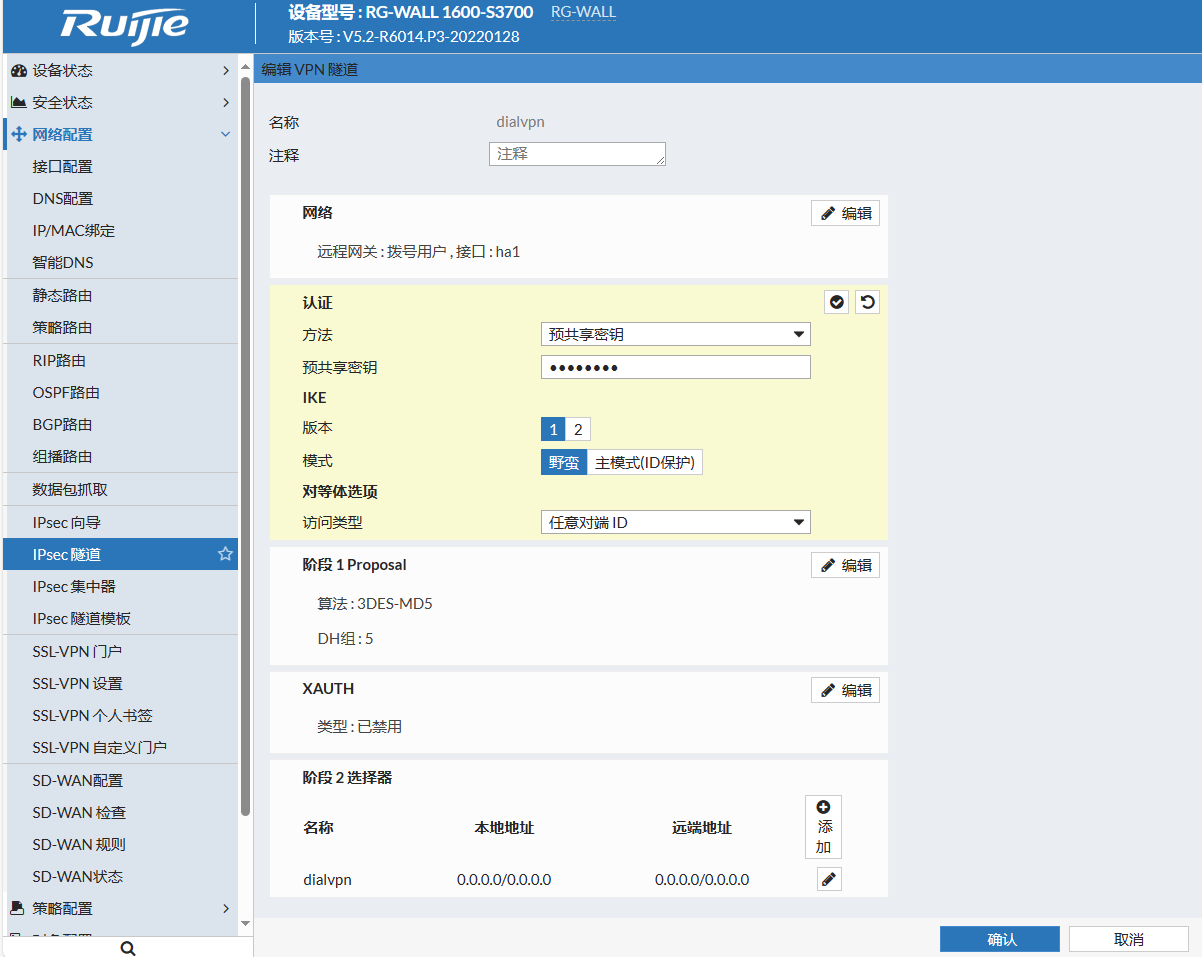Click pencil icon for dialvpn selector row

[829, 879]
